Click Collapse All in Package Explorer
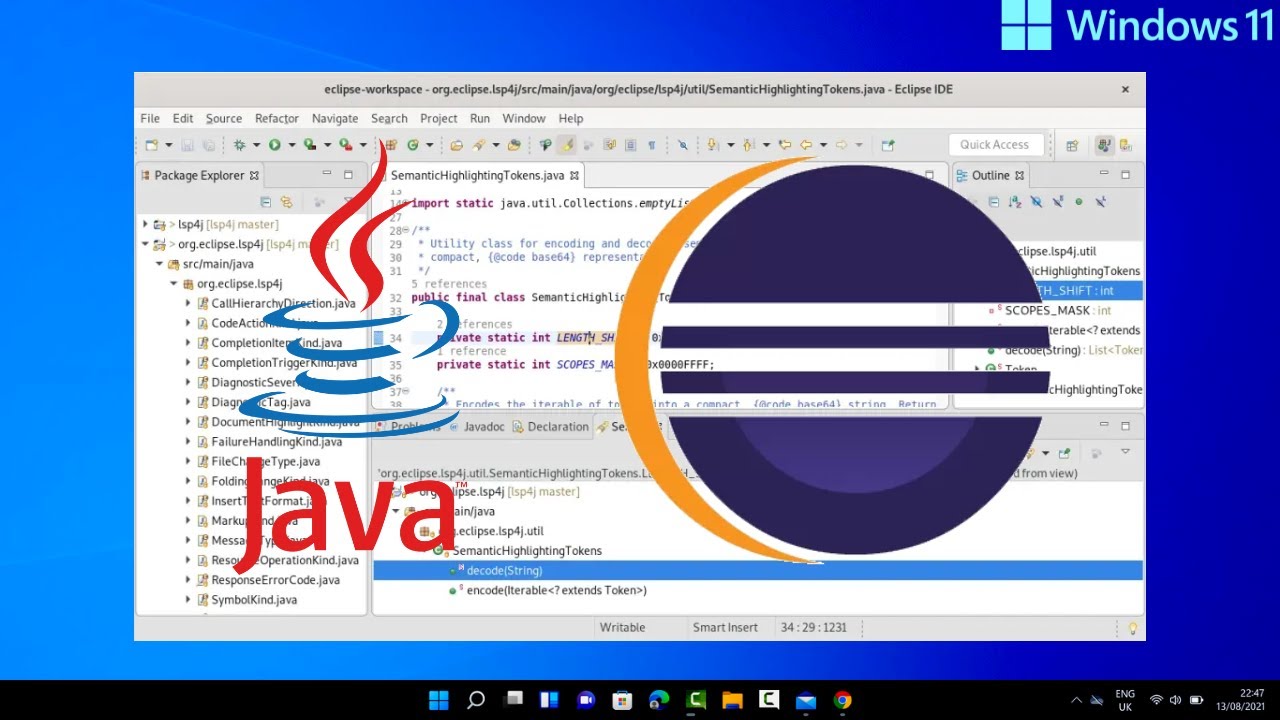Screen dimensions: 1280x720 pos(265,202)
